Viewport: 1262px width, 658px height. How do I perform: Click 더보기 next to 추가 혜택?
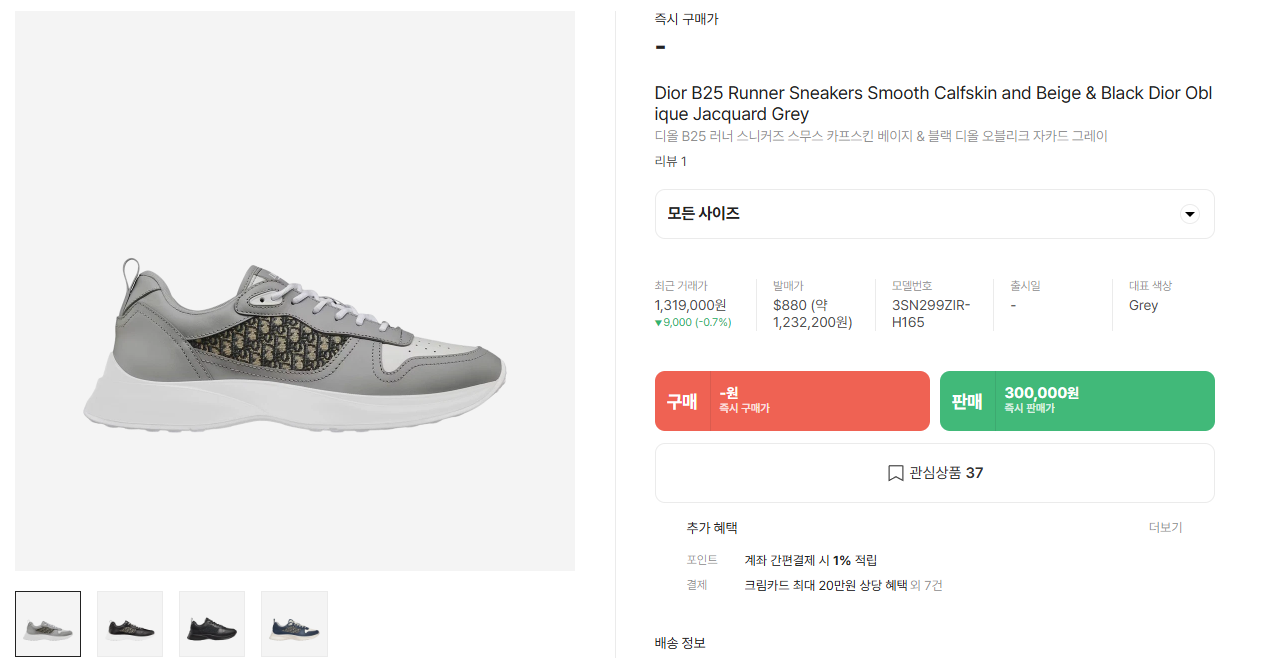(1165, 527)
